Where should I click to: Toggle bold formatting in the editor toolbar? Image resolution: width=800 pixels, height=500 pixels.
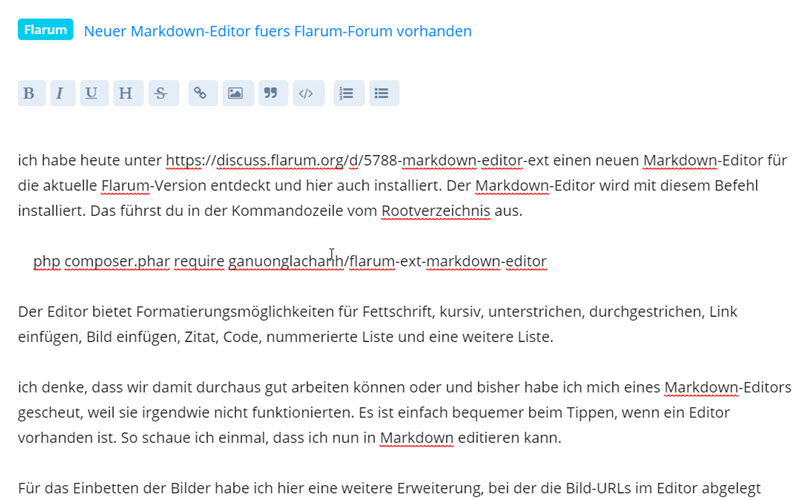click(x=31, y=93)
